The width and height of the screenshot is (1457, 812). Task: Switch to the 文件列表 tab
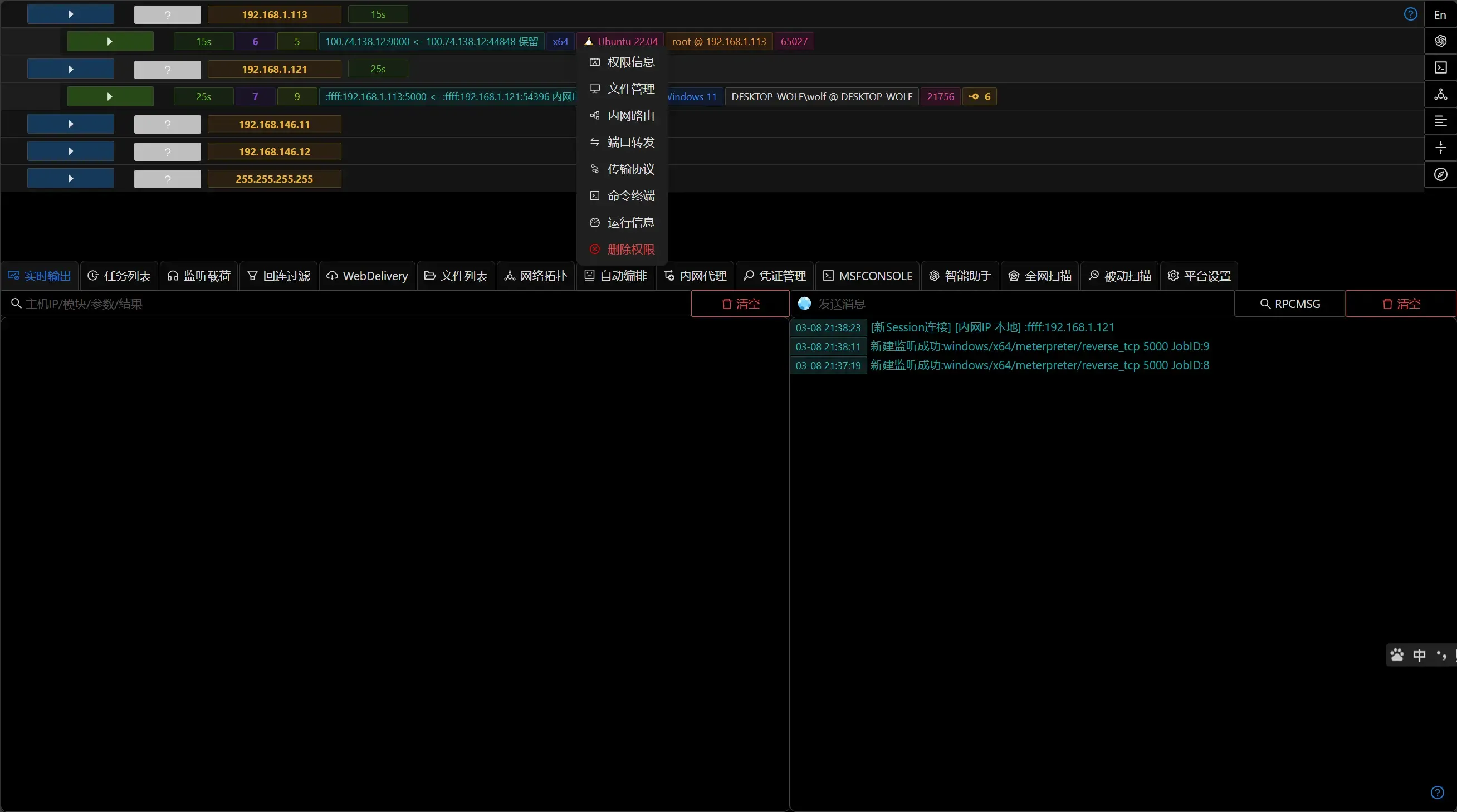pyautogui.click(x=456, y=276)
